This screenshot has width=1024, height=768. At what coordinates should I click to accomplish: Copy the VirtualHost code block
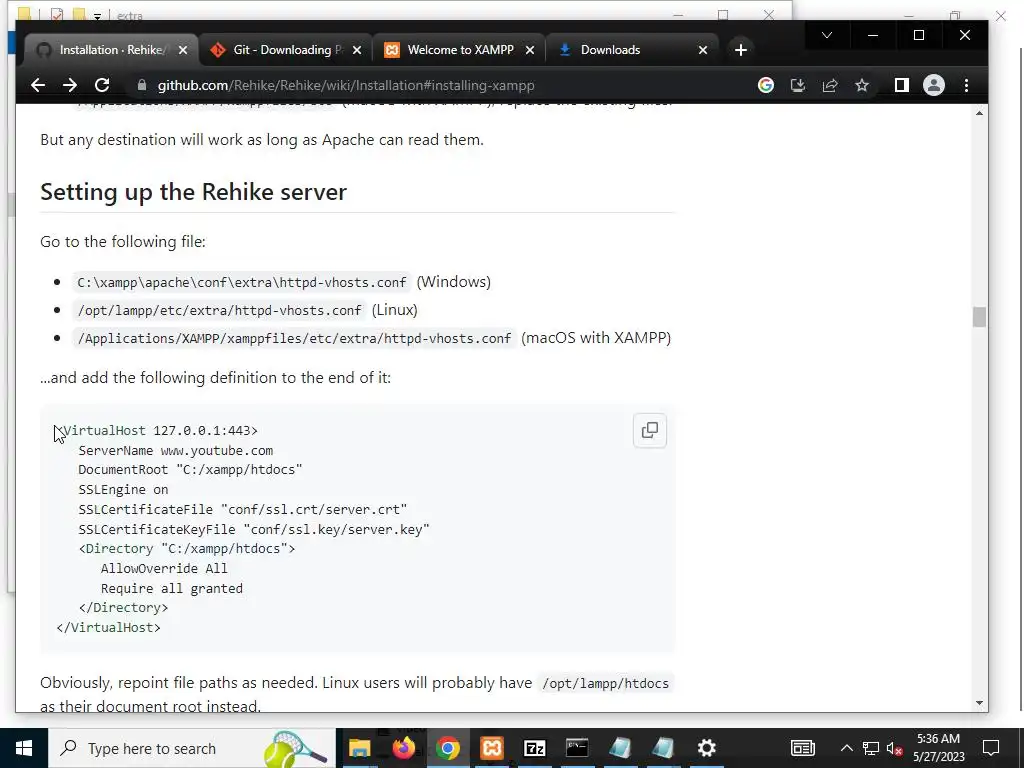pos(649,430)
